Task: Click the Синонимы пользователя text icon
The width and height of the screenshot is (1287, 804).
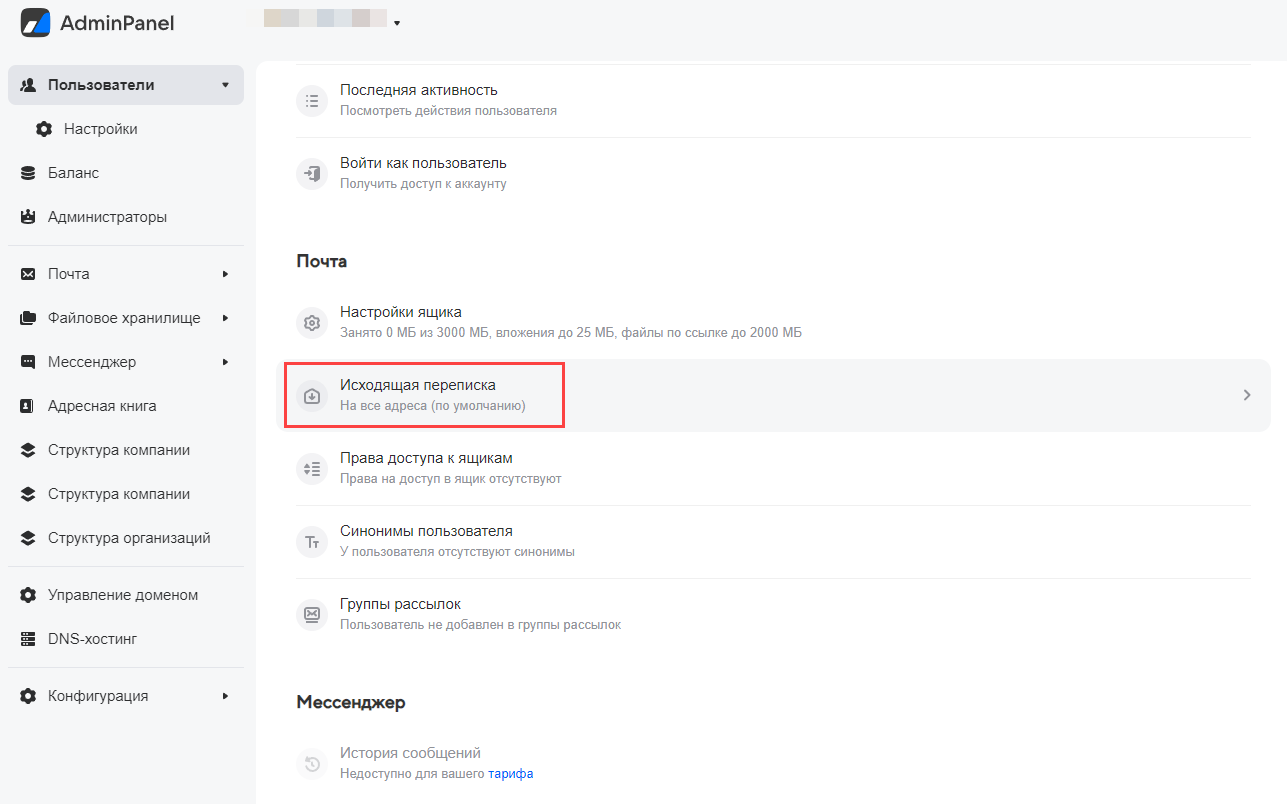Action: pyautogui.click(x=312, y=541)
